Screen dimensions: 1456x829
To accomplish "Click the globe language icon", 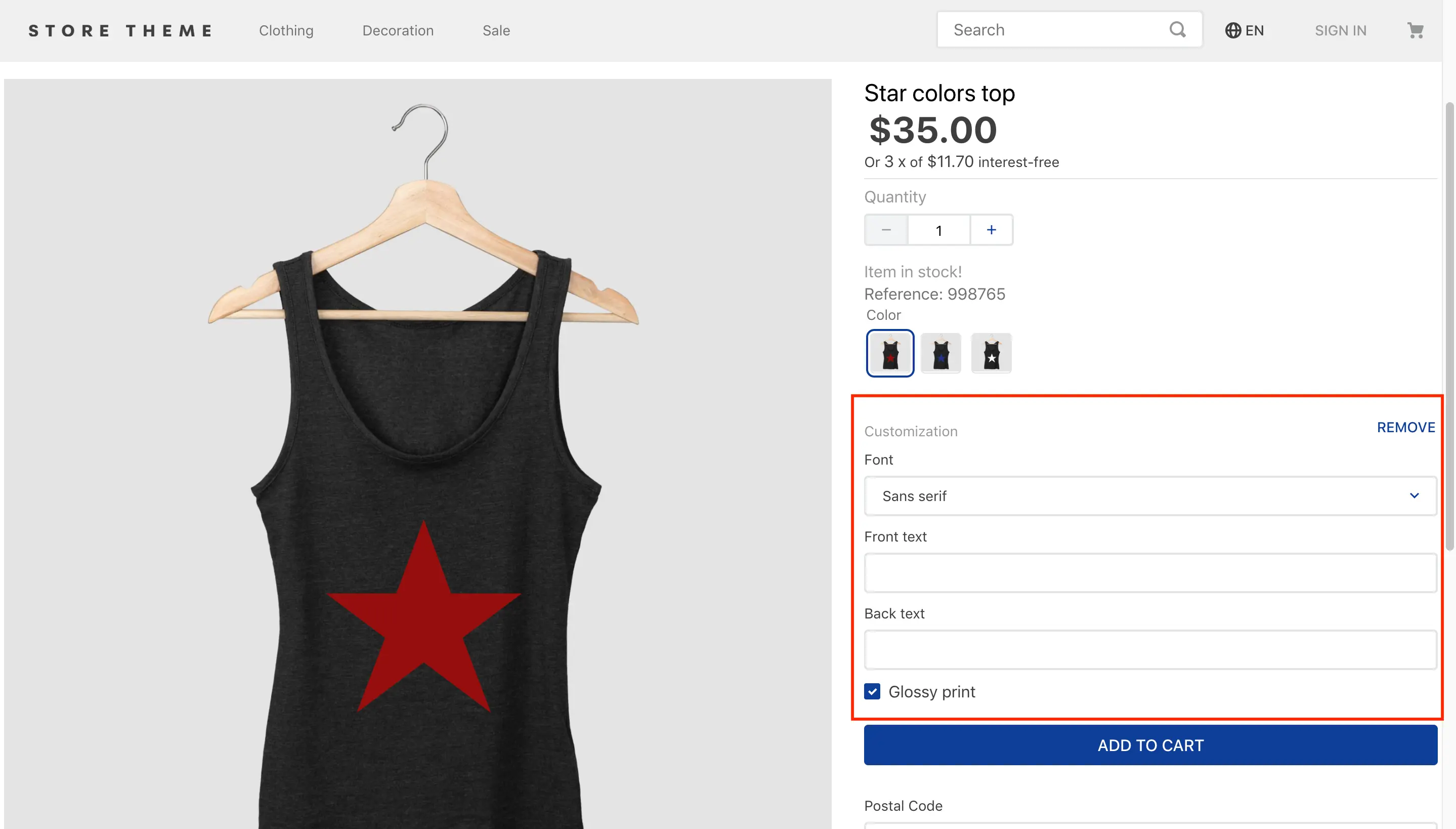I will 1232,31.
